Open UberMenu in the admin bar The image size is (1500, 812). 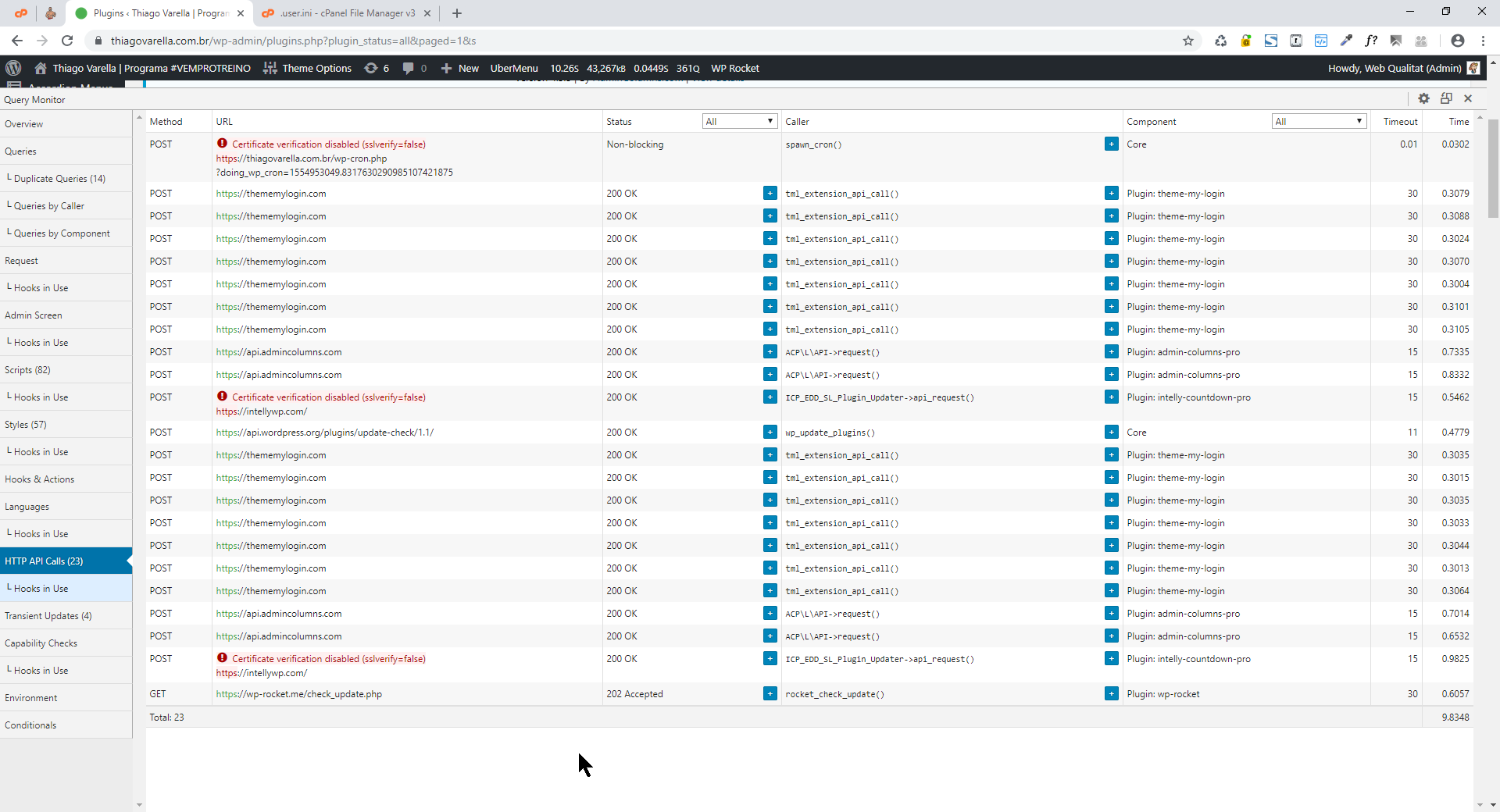(x=514, y=68)
